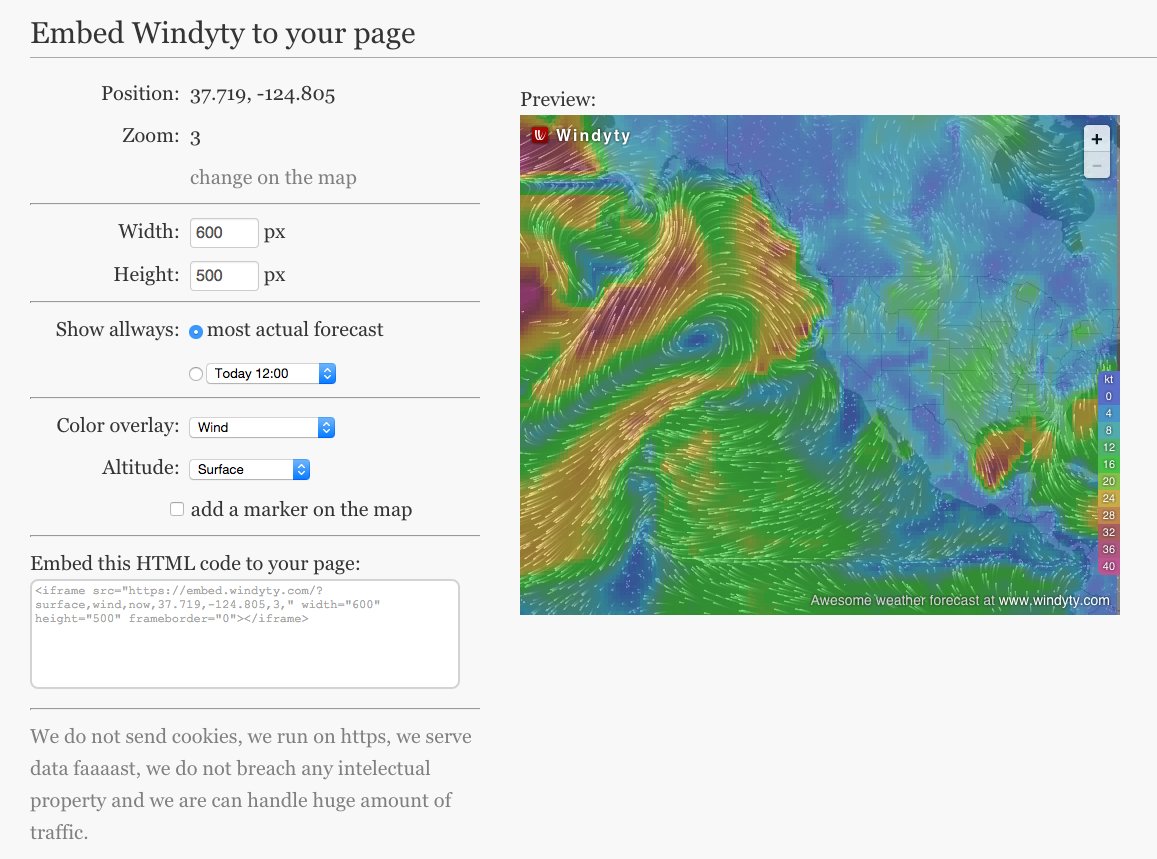Zoom out on the map preview
Screen dimensions: 1157x859
click(x=1096, y=165)
